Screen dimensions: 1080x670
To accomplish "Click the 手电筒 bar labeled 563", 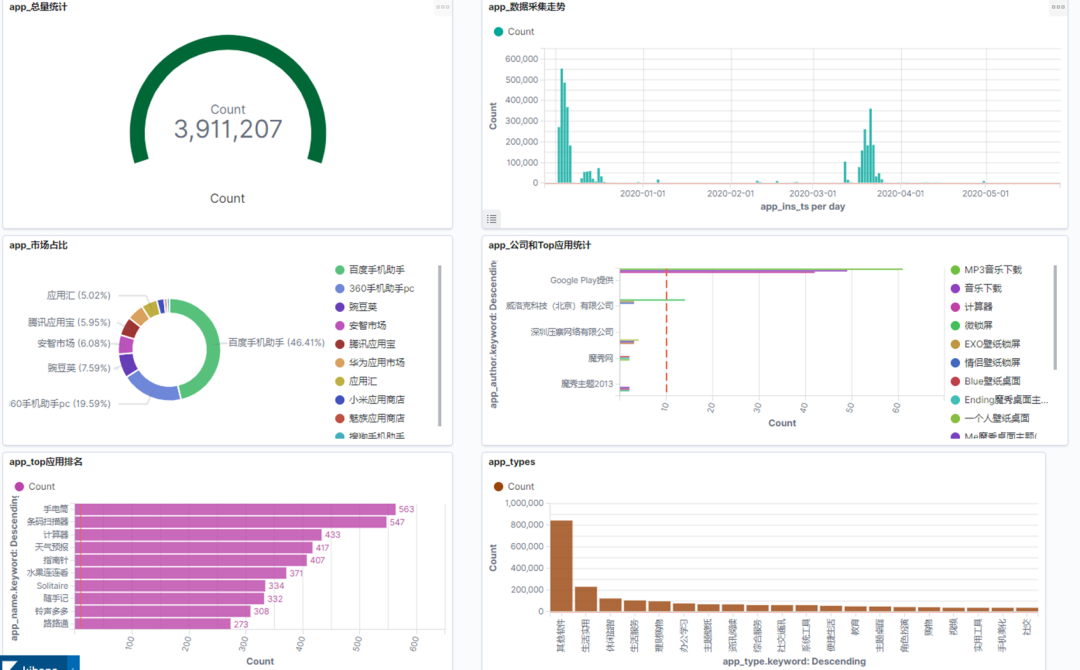I will [236, 510].
